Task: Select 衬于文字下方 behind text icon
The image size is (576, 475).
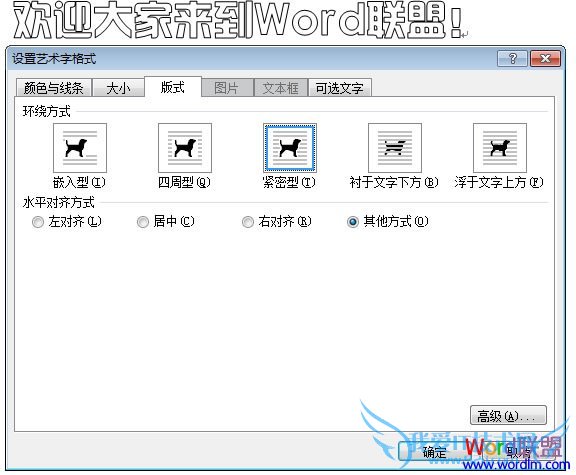Action: 395,148
